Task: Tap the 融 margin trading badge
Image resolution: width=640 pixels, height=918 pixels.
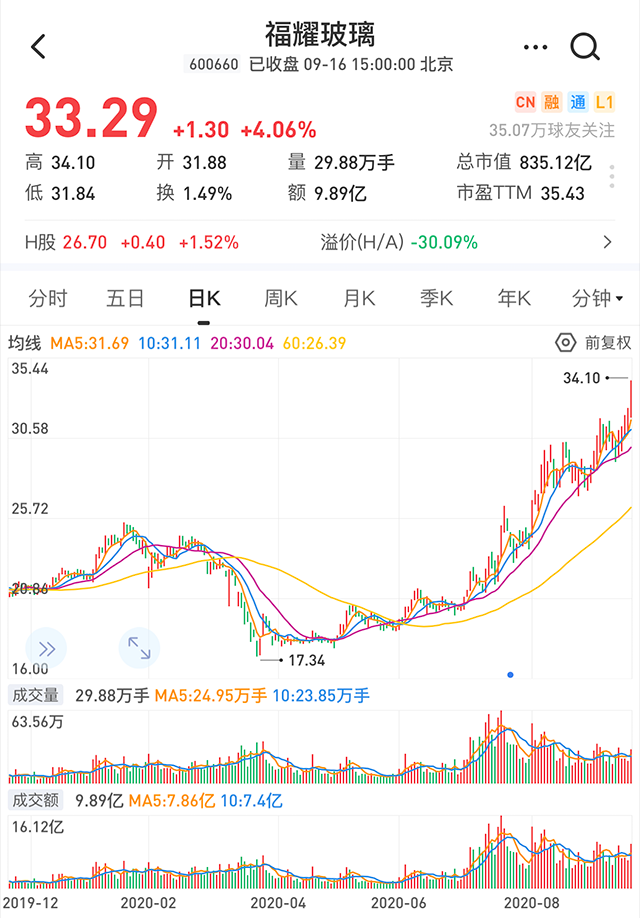Action: tap(551, 102)
